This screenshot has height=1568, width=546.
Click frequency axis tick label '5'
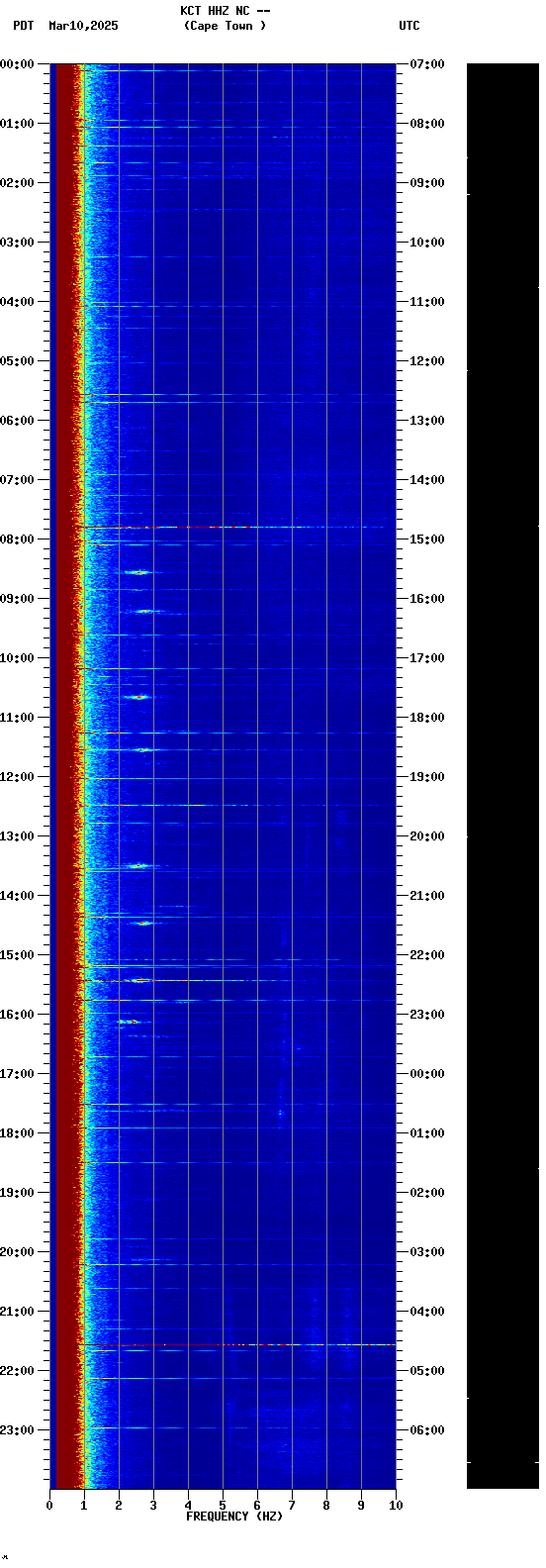[223, 1506]
